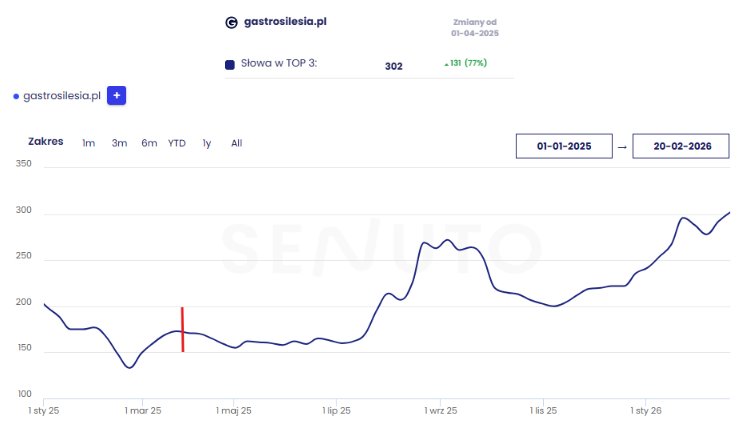The image size is (751, 429).
Task: Open the start date field 01-01-2025
Action: point(564,146)
